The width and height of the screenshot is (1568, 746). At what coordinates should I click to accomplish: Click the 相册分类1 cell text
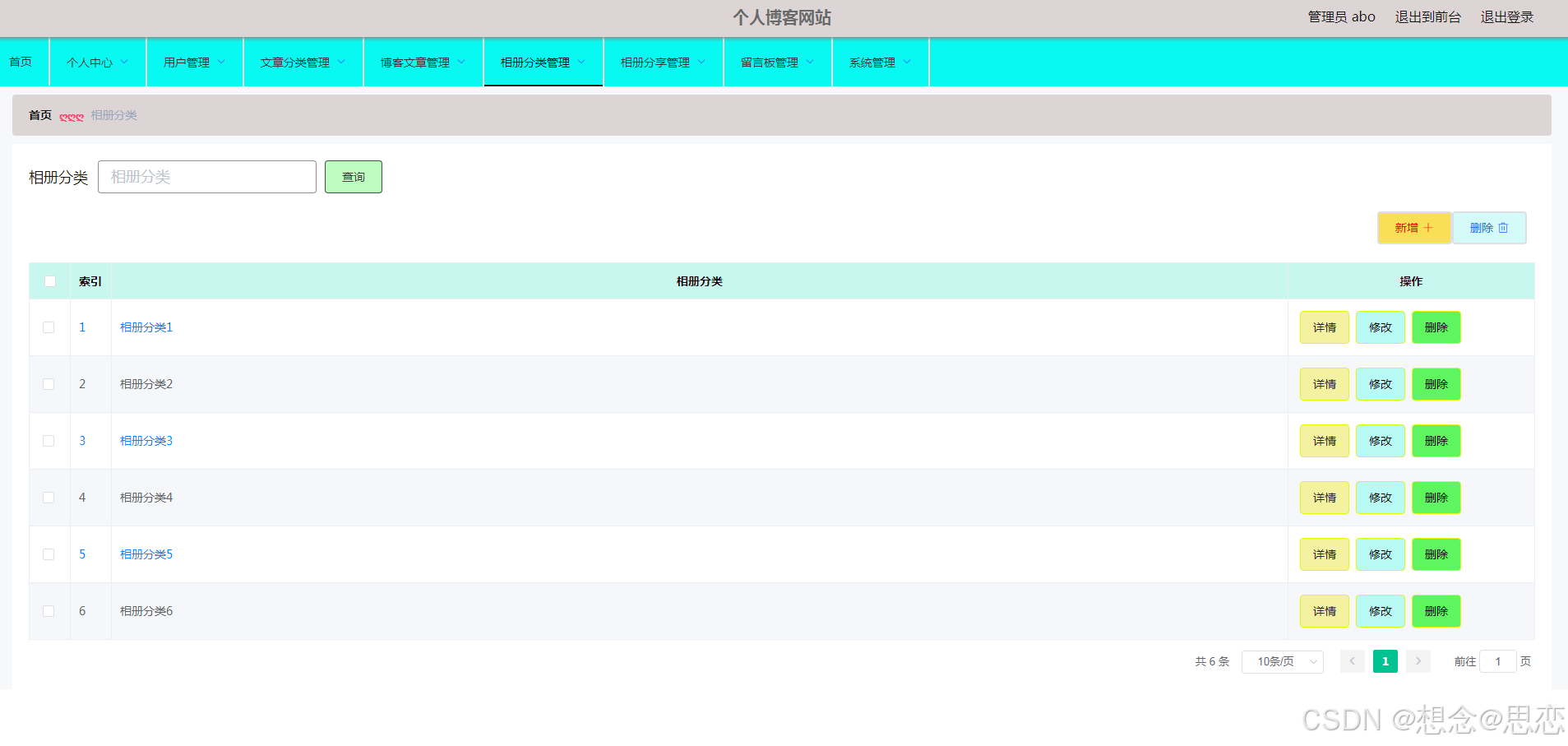point(146,327)
